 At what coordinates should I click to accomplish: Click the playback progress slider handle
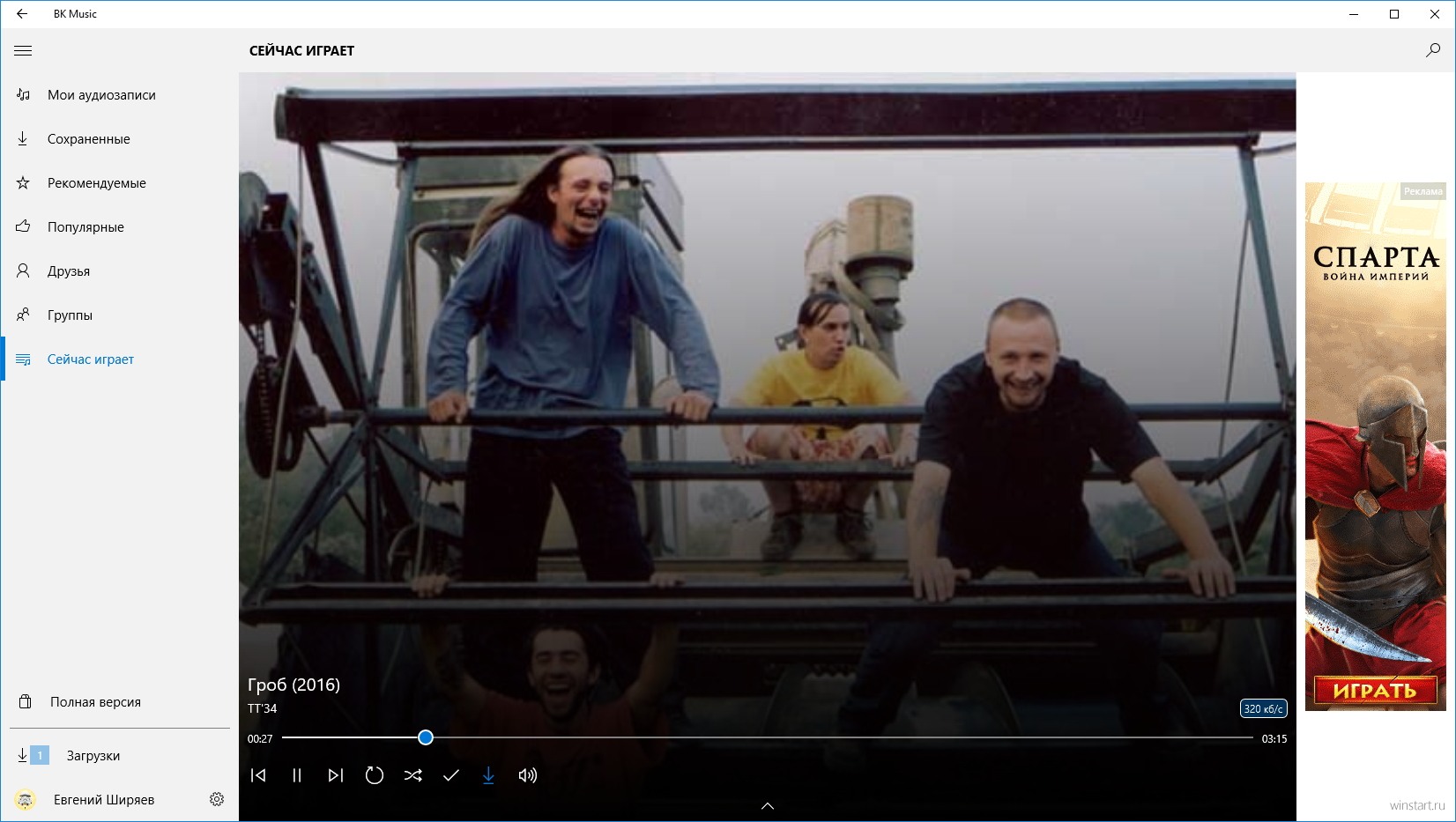tap(426, 737)
